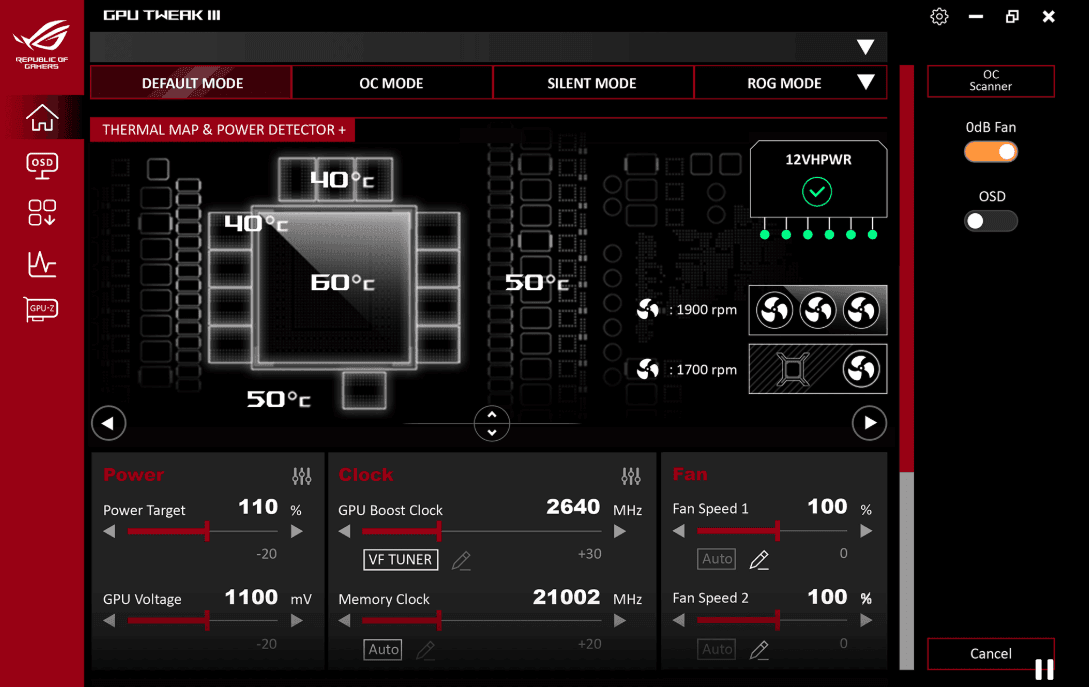Adjust the Fan Speed 1 slider handle
Screen dimensions: 1089x687
(x=777, y=531)
